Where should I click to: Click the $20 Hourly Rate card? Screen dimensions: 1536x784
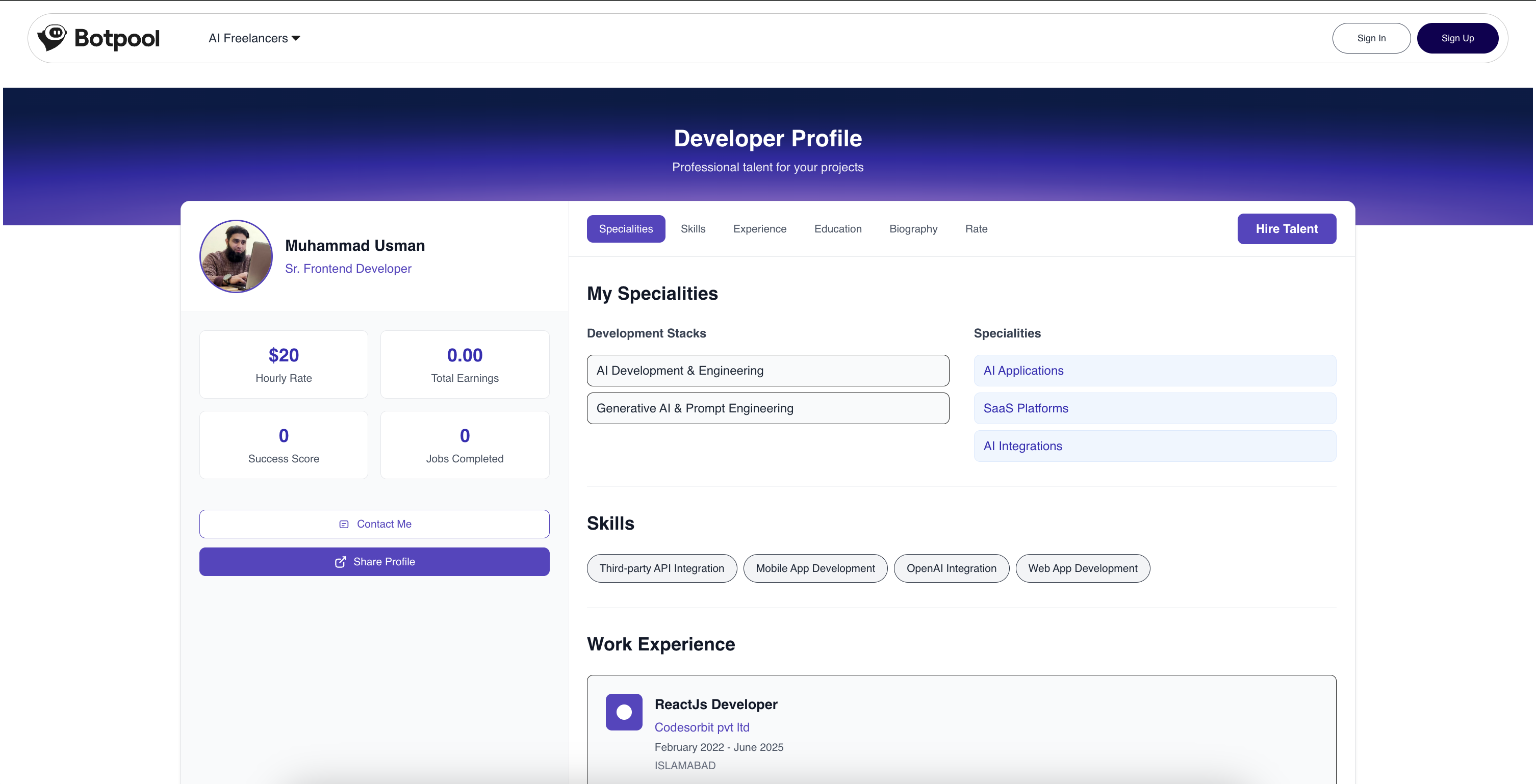click(283, 364)
